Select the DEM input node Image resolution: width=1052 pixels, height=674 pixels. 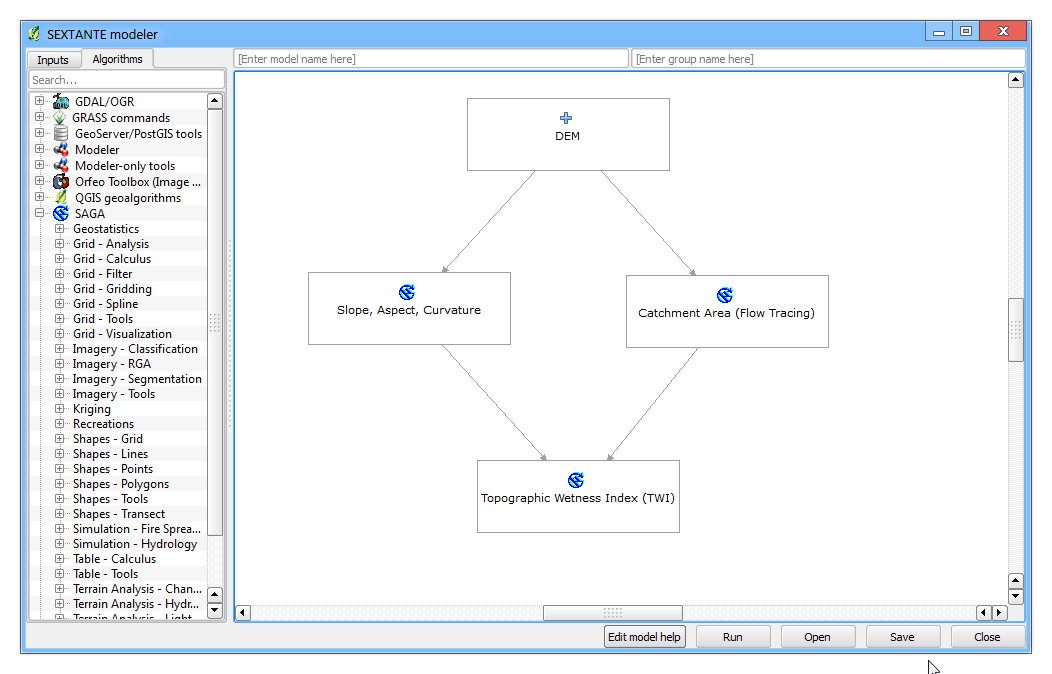click(x=568, y=134)
